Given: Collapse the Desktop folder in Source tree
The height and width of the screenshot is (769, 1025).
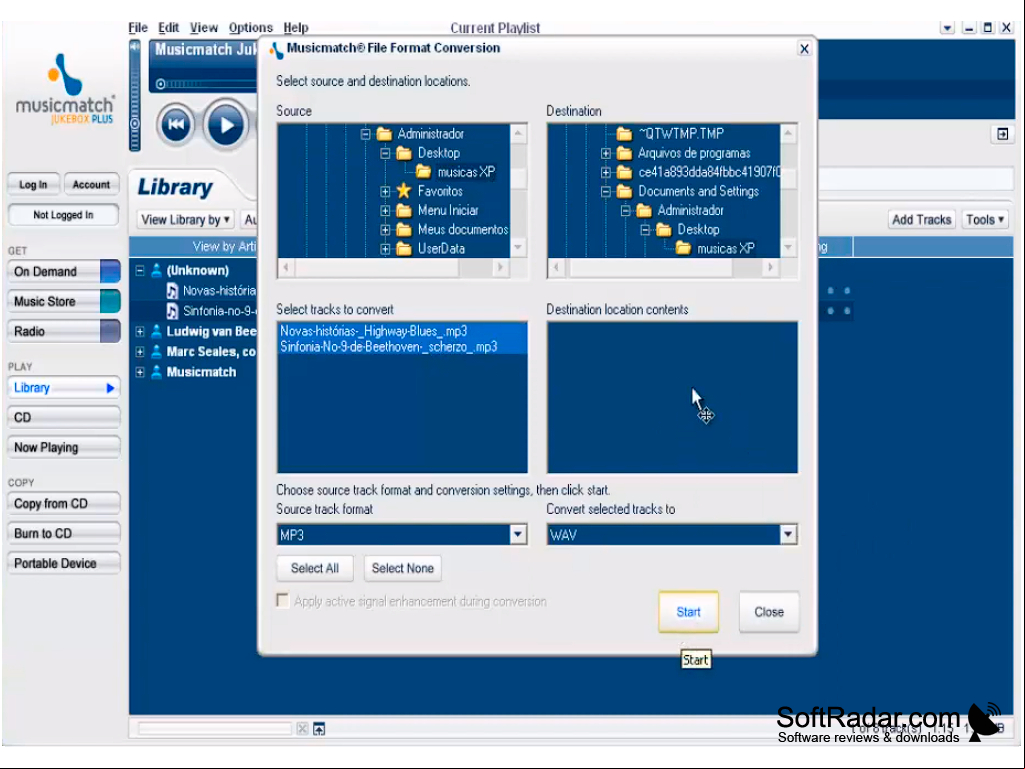Looking at the screenshot, I should pyautogui.click(x=385, y=153).
